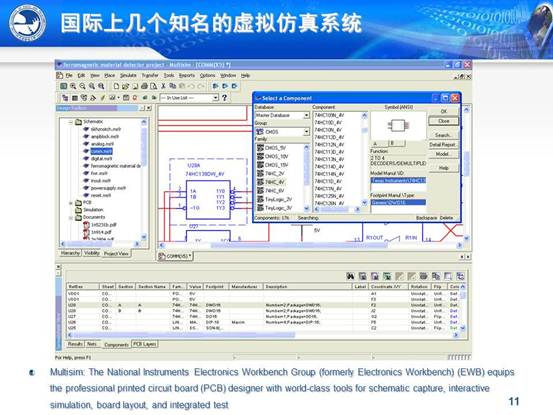Toggle the Design Toolbox icon in second toolbar
Image resolution: width=553 pixels, height=415 pixels.
click(x=65, y=98)
